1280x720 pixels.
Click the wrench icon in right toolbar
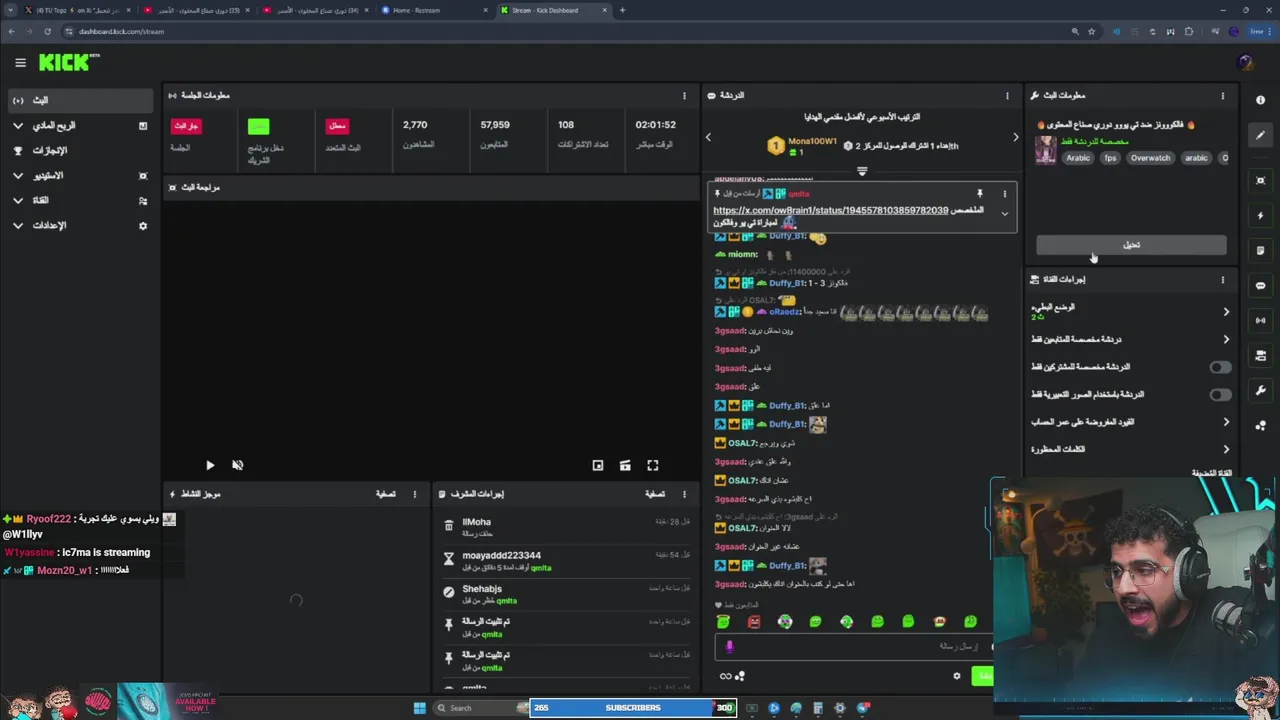point(1260,390)
